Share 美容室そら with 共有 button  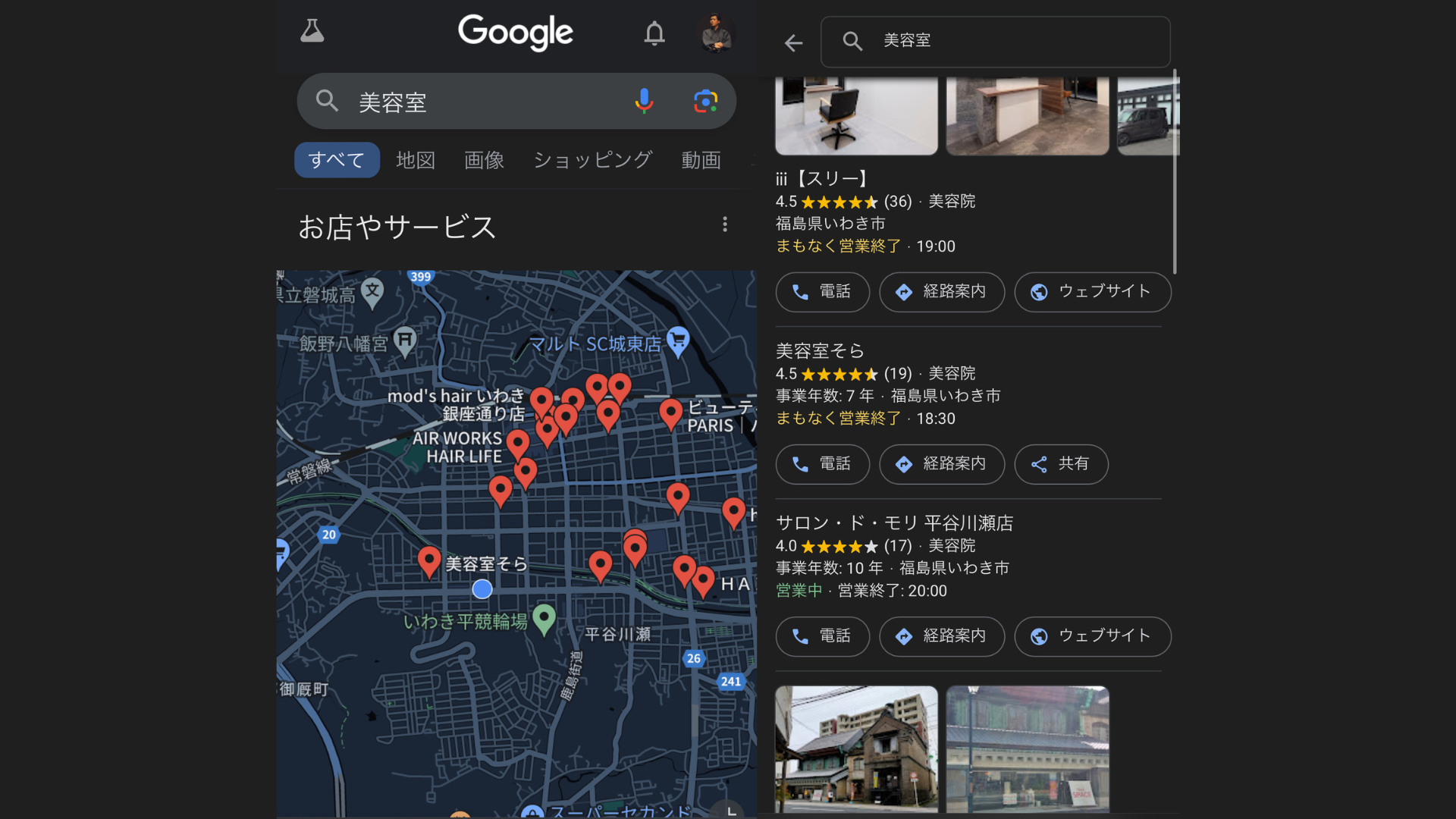tap(1061, 464)
